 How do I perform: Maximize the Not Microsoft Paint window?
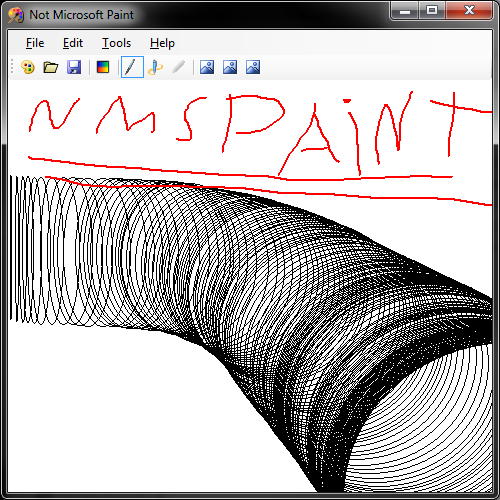pyautogui.click(x=432, y=11)
